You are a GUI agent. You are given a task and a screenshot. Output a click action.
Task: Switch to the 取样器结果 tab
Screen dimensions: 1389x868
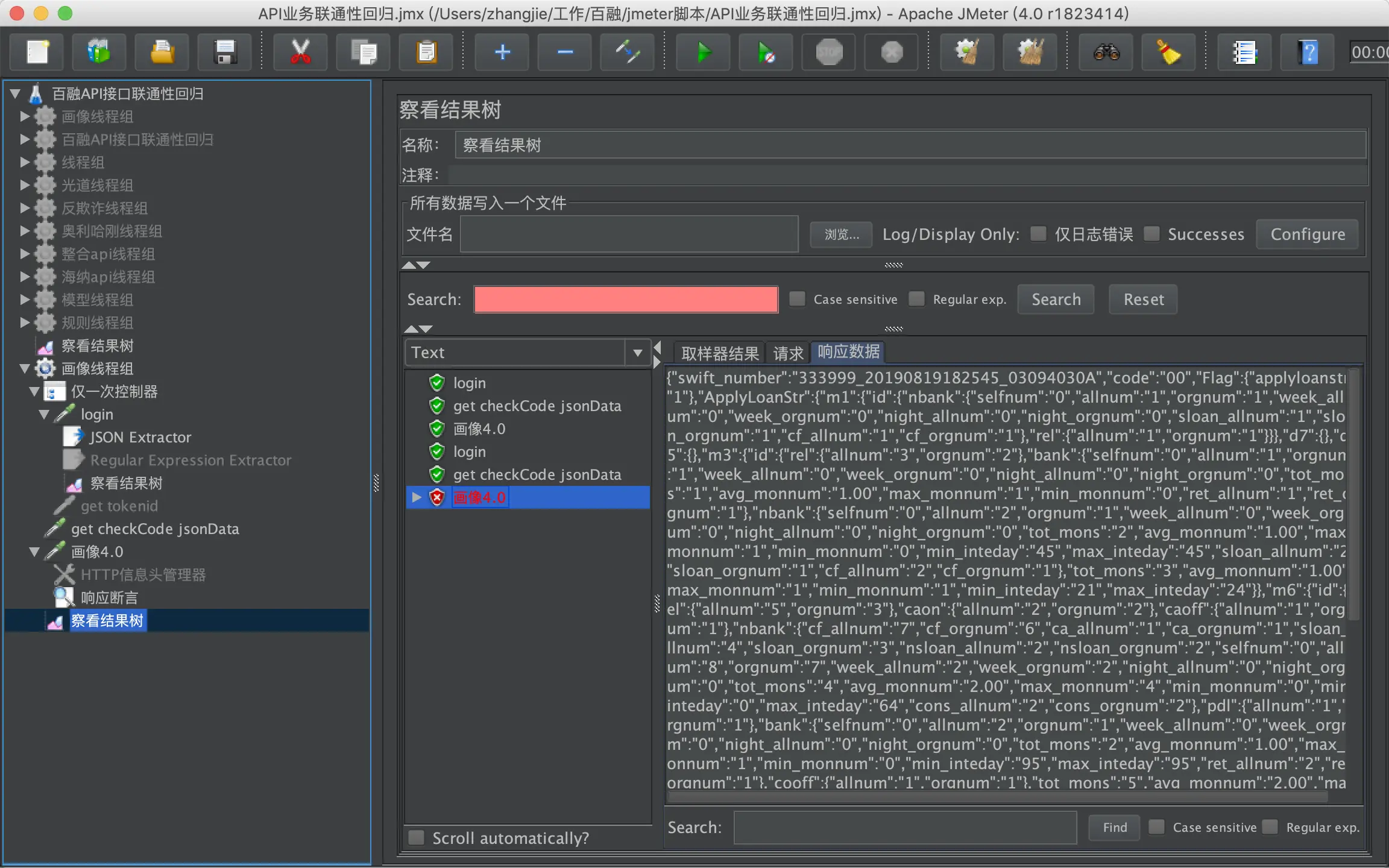pyautogui.click(x=720, y=353)
